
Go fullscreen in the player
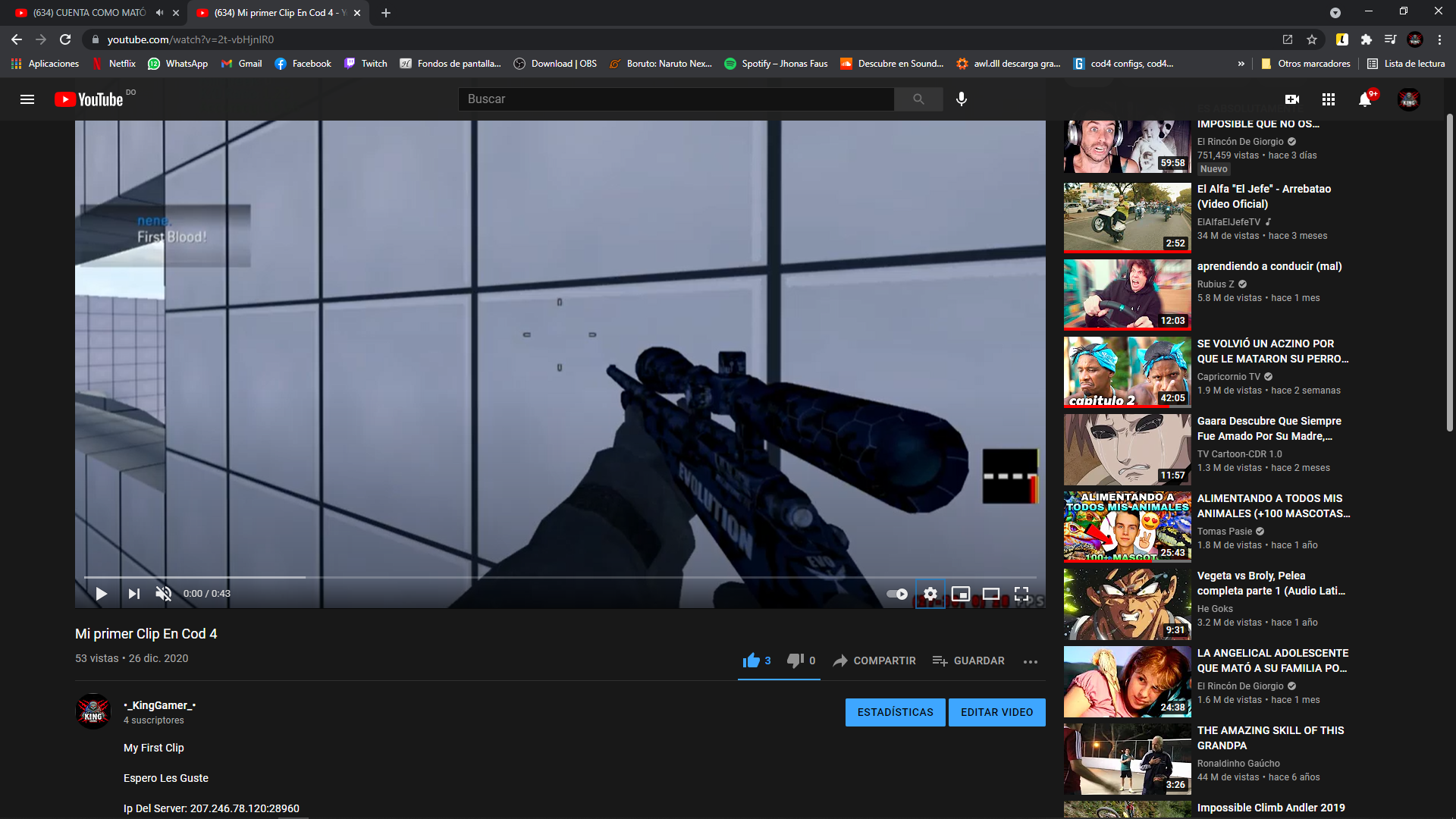[x=1021, y=594]
